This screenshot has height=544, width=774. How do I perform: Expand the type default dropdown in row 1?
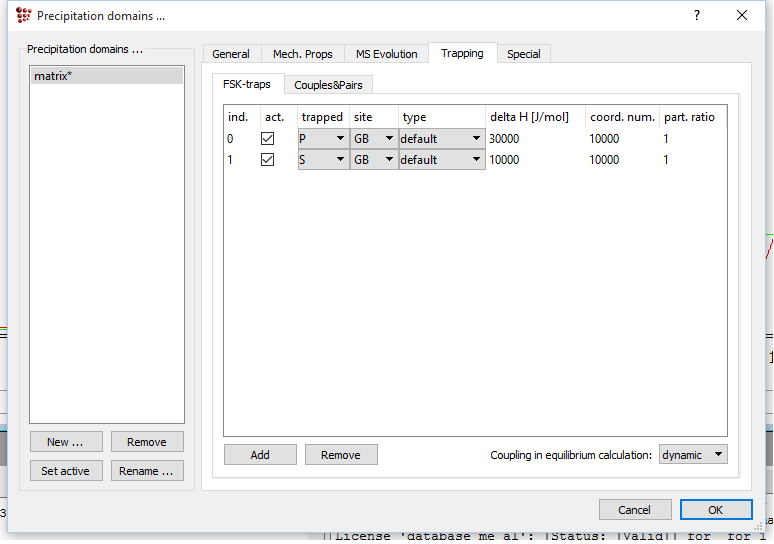click(442, 160)
